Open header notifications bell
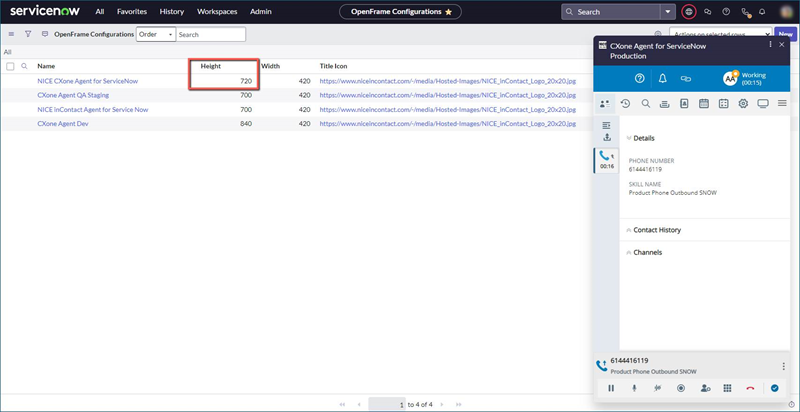 point(762,12)
